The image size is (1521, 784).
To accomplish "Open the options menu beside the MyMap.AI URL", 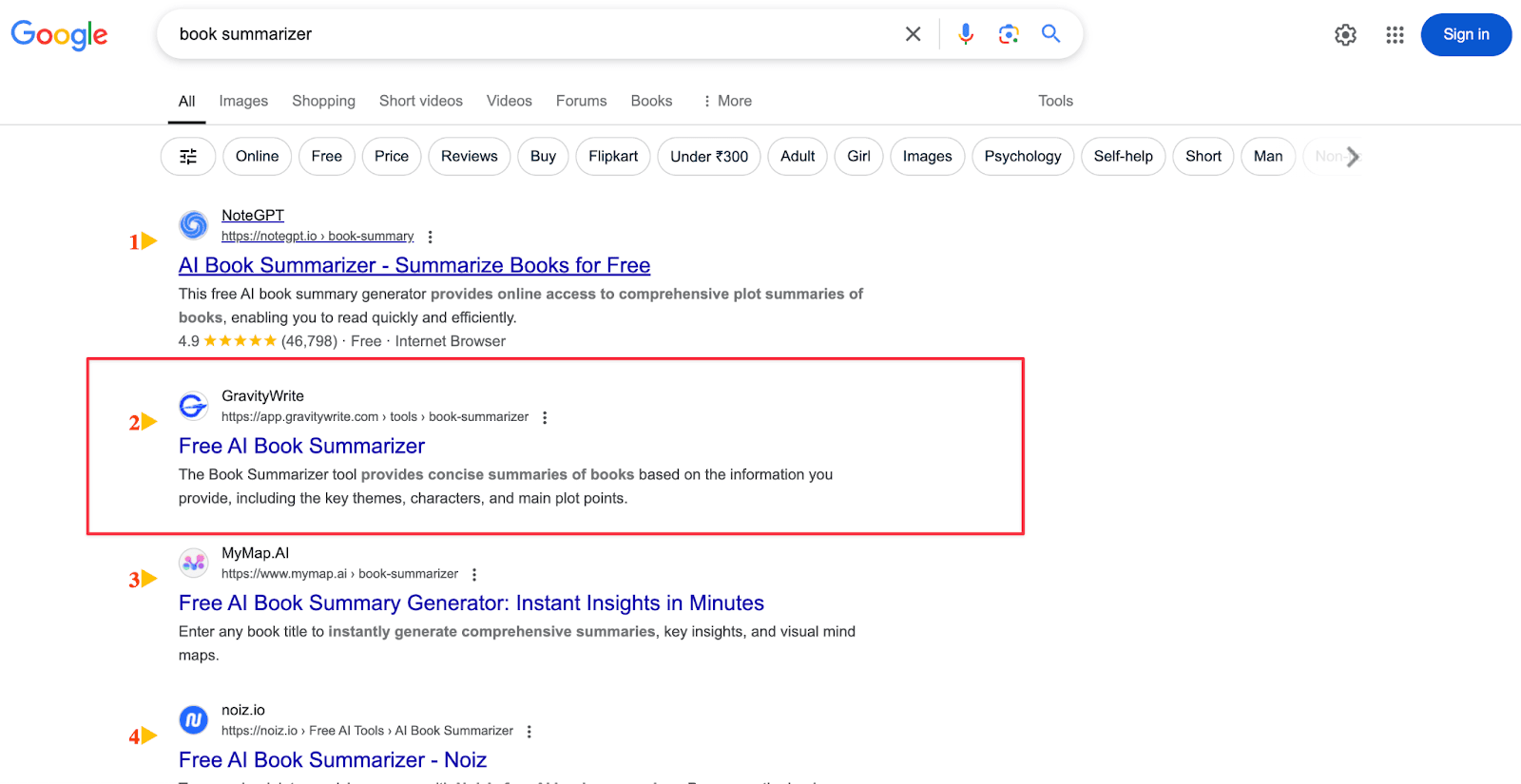I will (x=474, y=574).
